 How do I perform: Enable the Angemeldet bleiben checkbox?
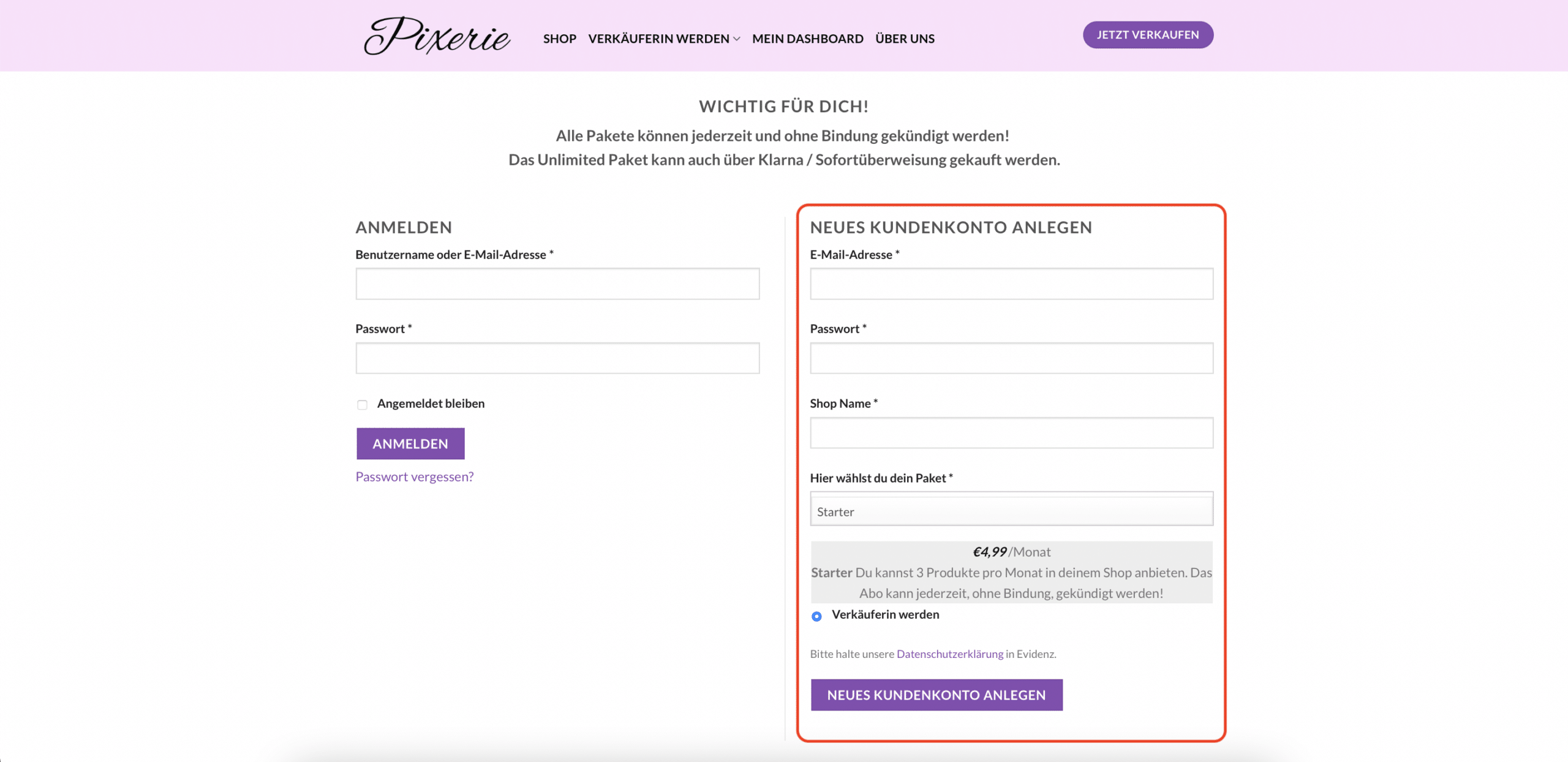362,404
